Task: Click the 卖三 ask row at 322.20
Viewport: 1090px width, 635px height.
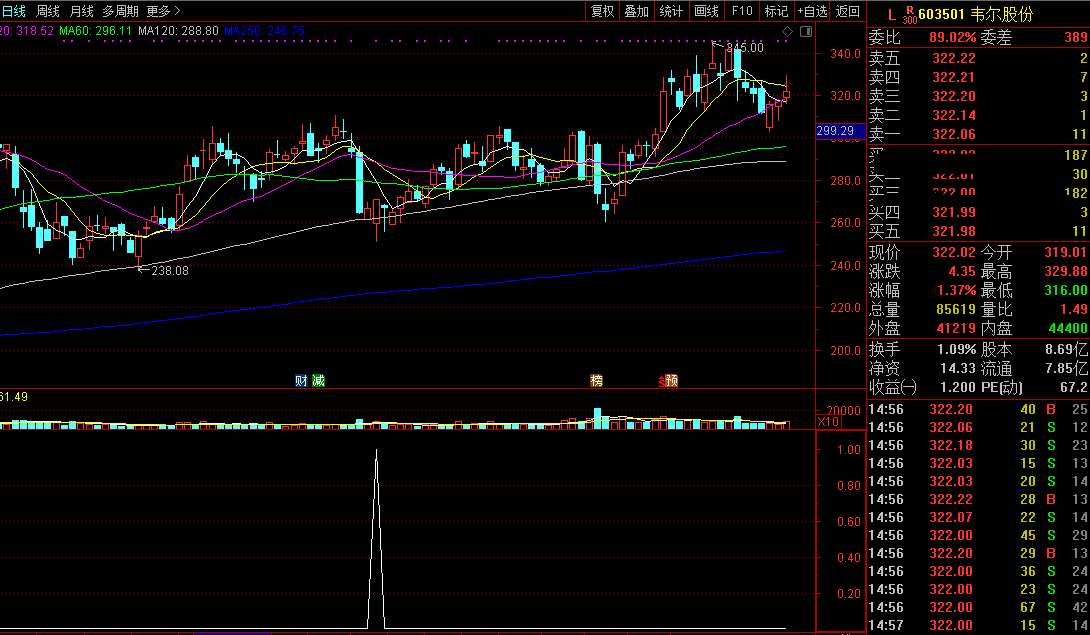Action: point(978,96)
